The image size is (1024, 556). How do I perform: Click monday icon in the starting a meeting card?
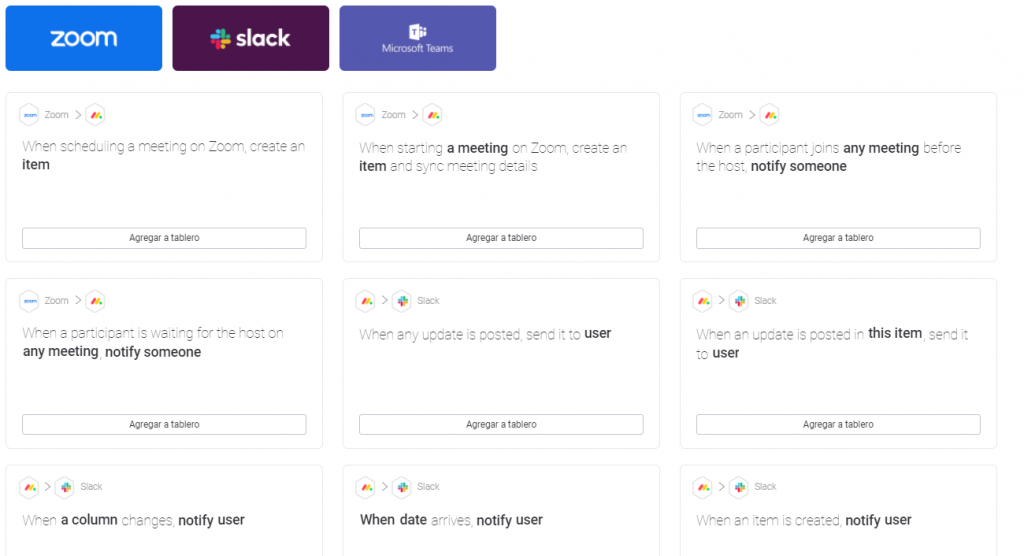[x=432, y=115]
